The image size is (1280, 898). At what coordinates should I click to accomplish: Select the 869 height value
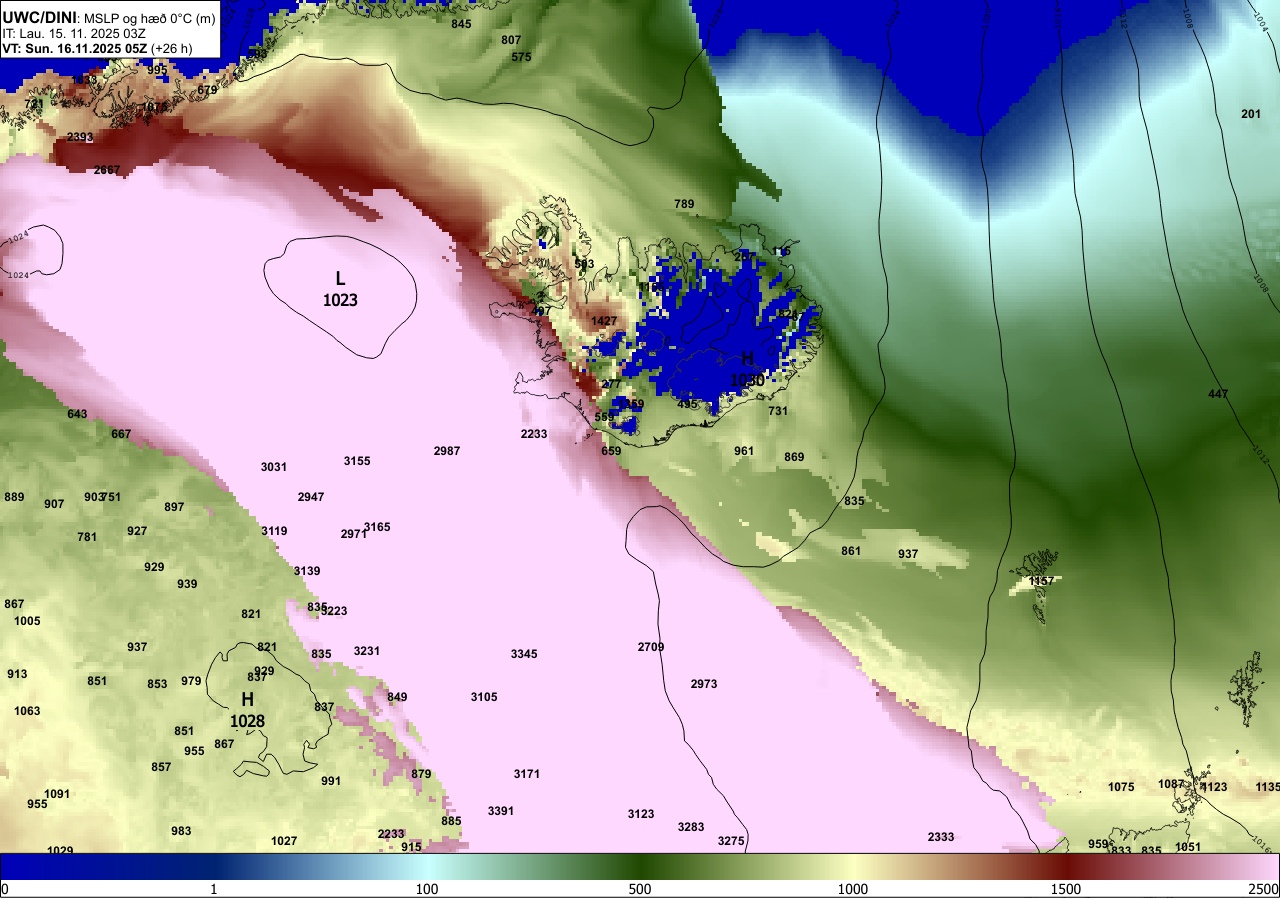(x=794, y=457)
